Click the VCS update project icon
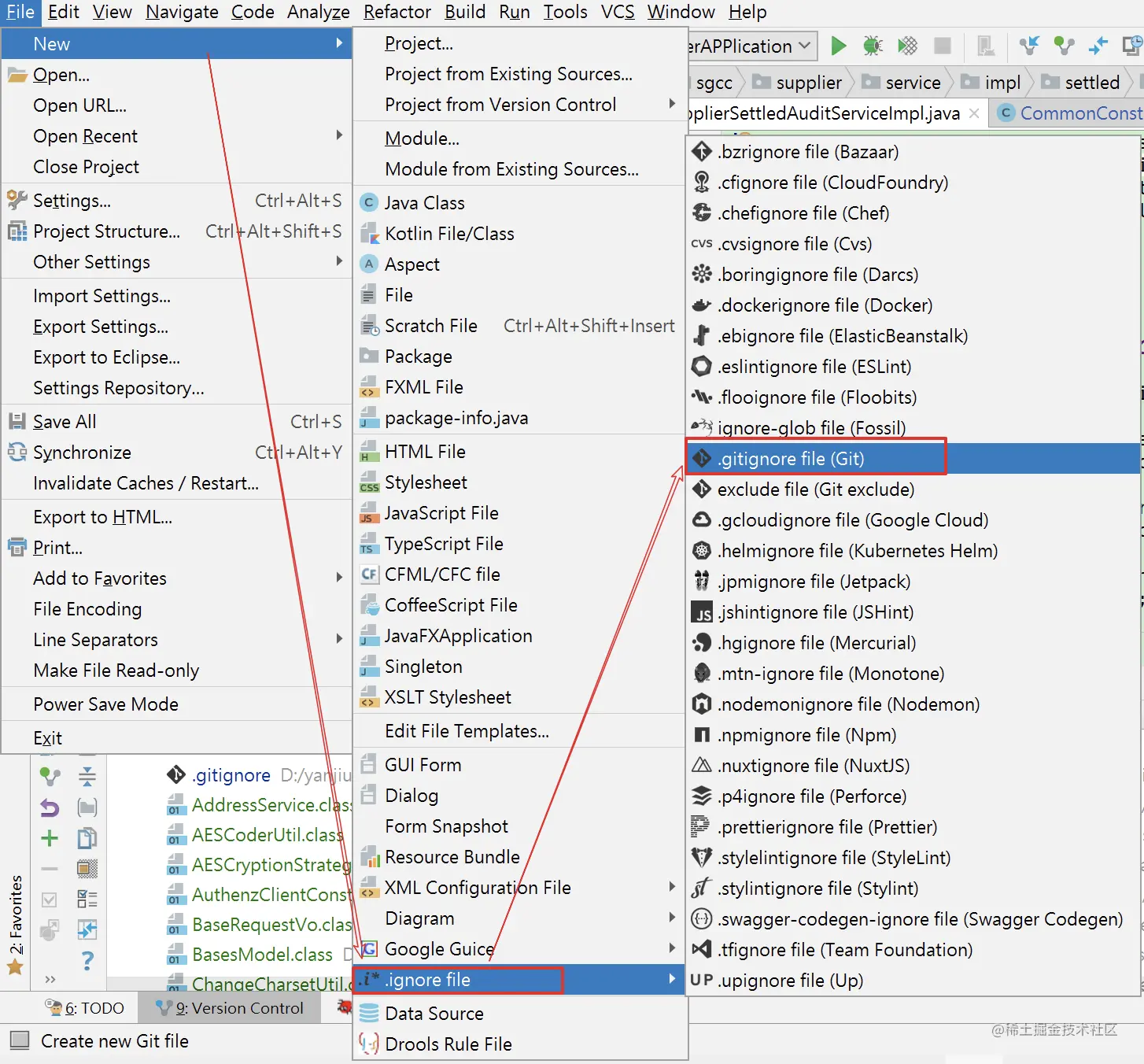This screenshot has height=1064, width=1144. tap(1029, 46)
